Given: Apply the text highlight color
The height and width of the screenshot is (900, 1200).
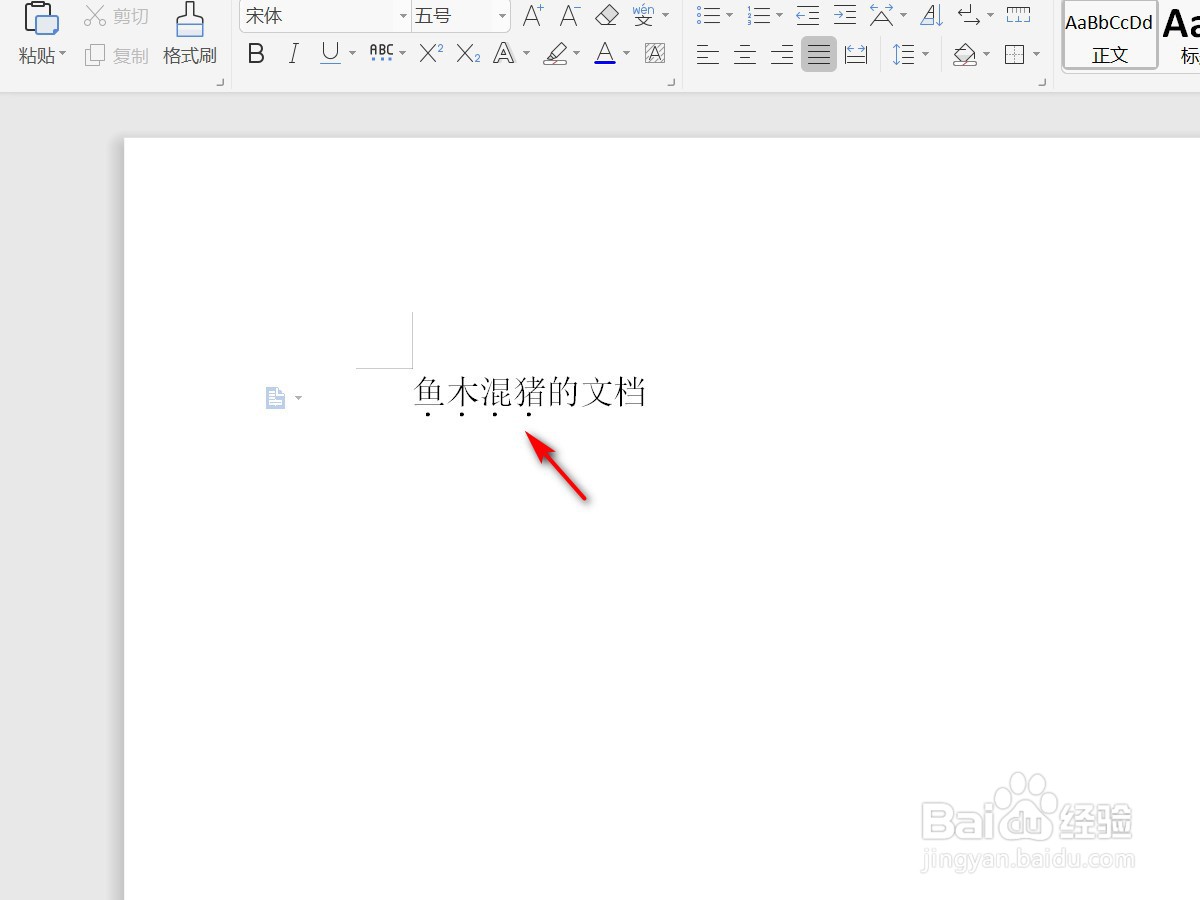Looking at the screenshot, I should point(555,54).
